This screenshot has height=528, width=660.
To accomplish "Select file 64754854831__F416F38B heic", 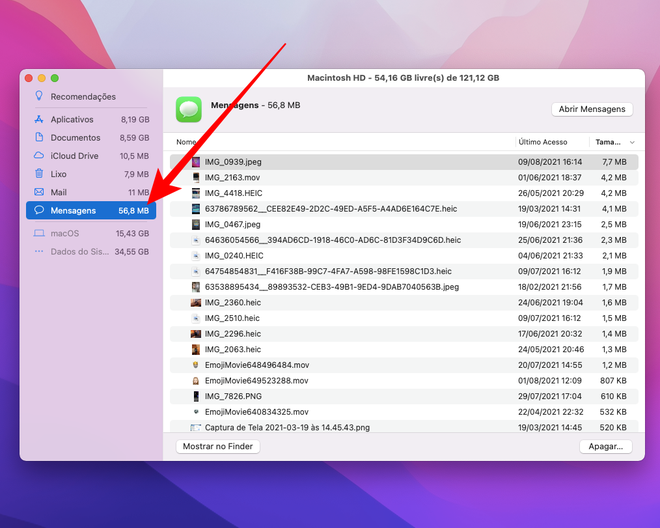I will 328,271.
